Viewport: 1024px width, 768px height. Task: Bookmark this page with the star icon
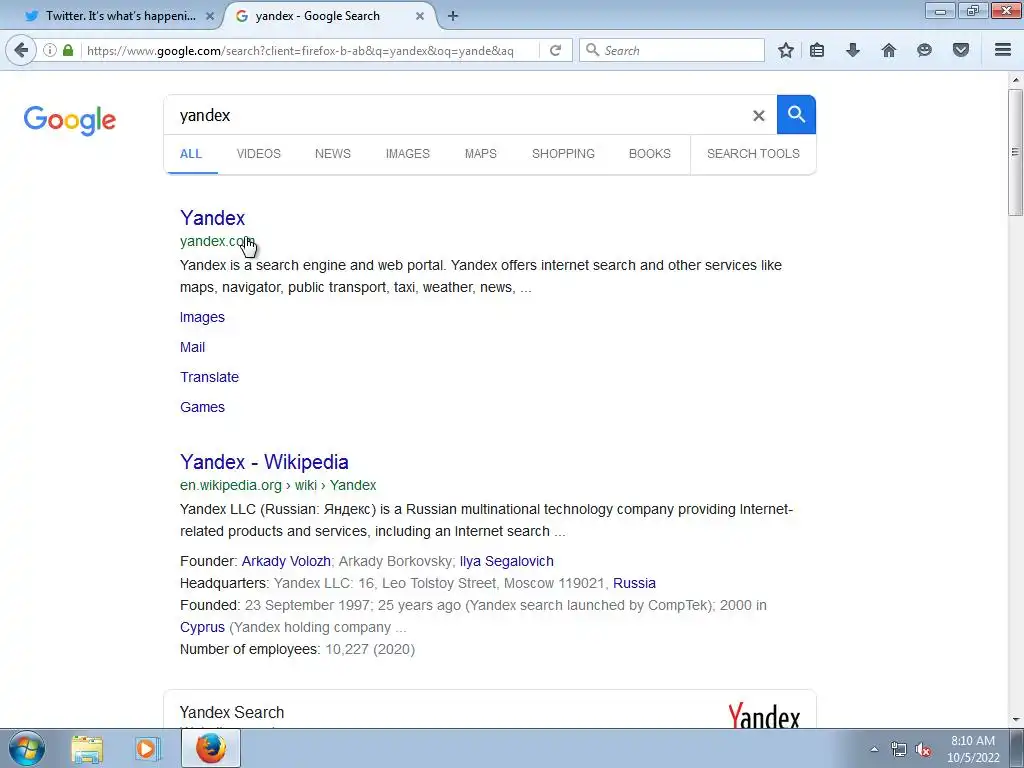(x=786, y=50)
